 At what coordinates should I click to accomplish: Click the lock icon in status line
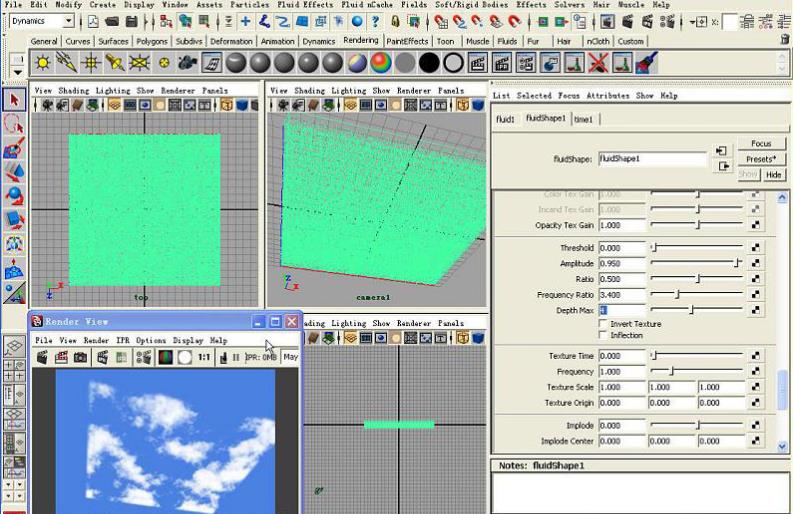pyautogui.click(x=395, y=22)
